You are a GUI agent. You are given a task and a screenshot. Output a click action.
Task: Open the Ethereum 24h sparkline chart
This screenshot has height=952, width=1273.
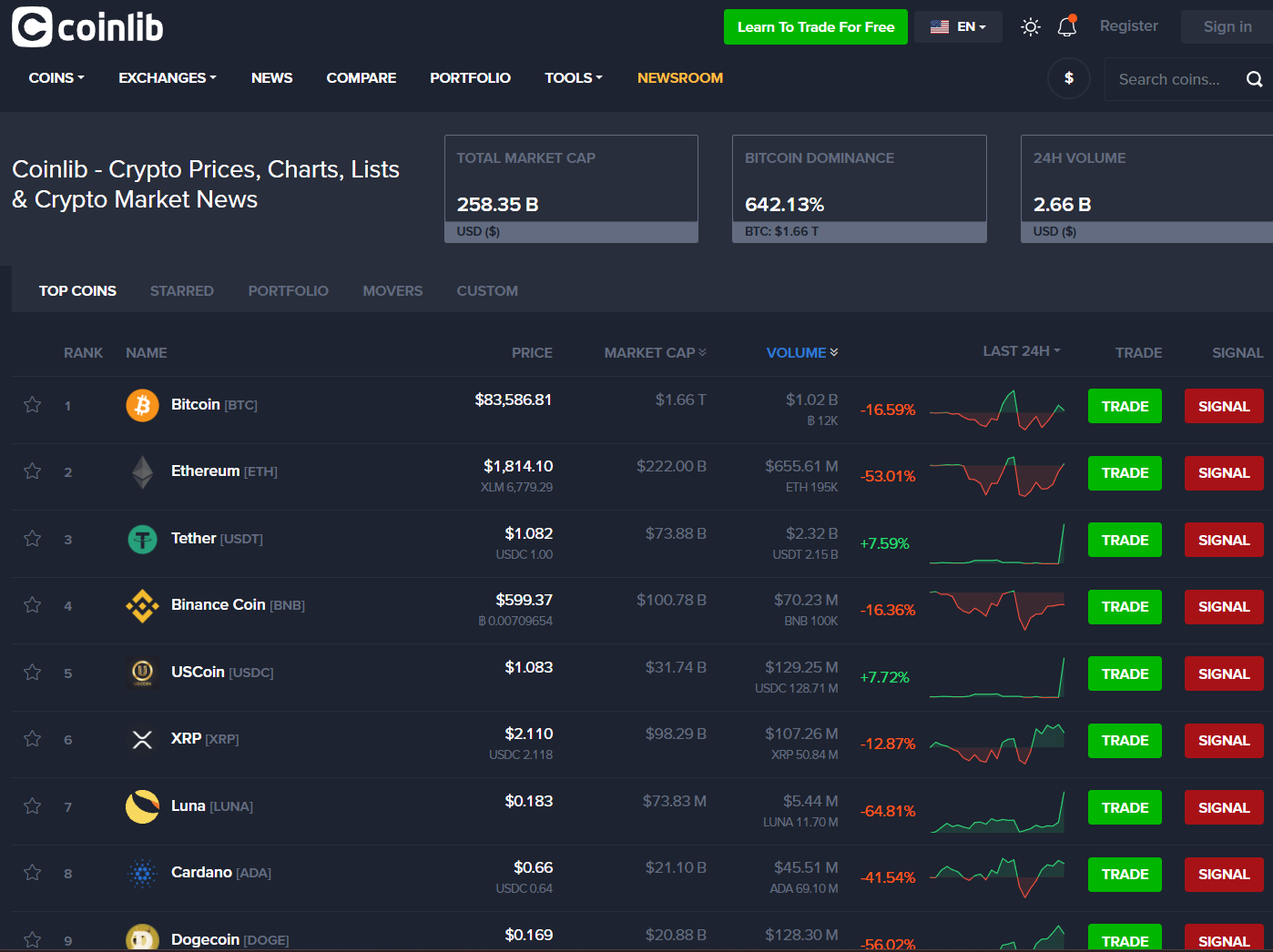[997, 476]
